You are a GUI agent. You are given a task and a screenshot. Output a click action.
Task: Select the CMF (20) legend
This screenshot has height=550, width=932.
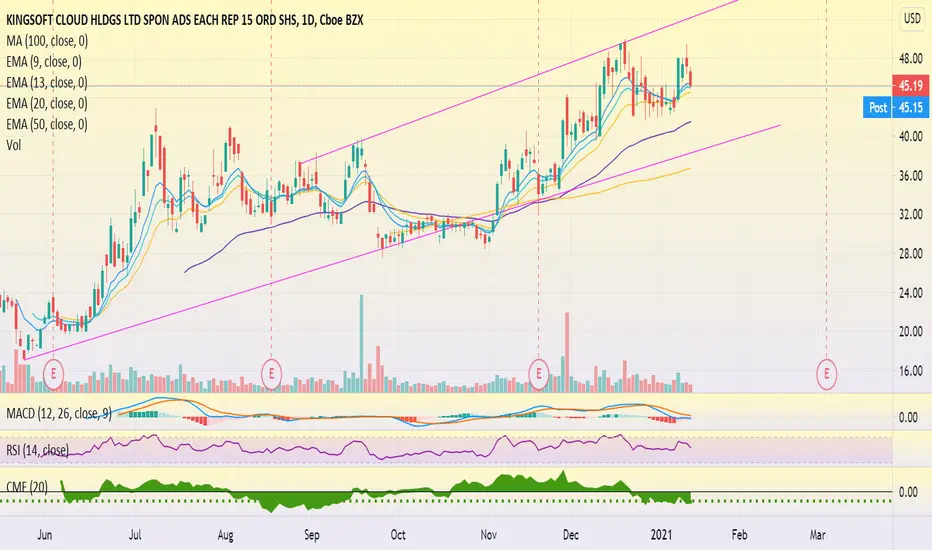[27, 487]
